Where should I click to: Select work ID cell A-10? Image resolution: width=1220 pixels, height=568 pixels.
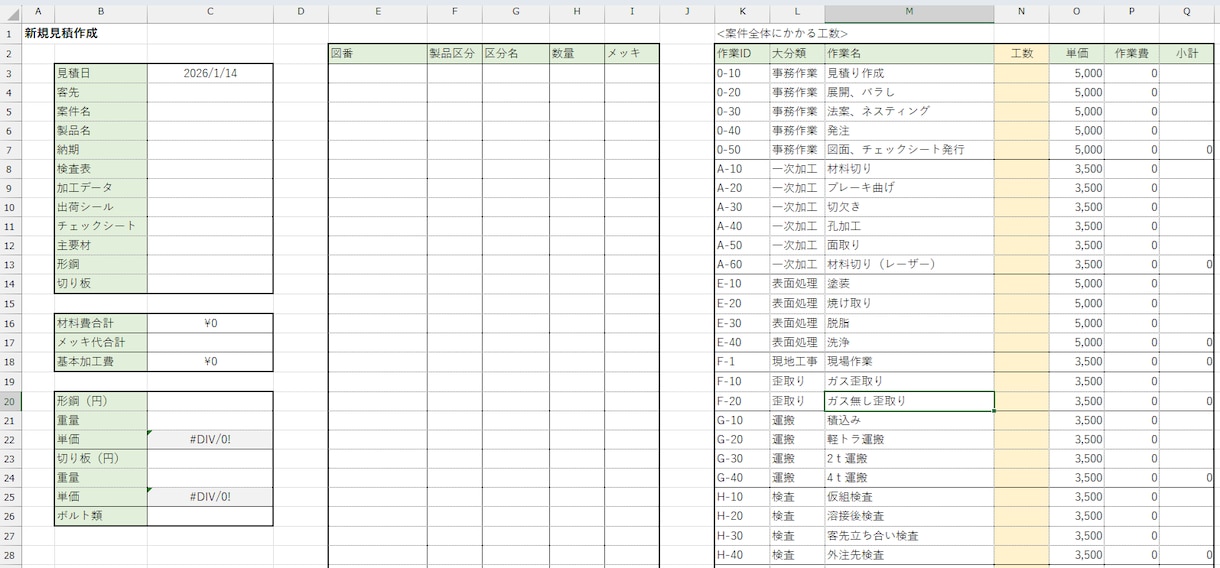coord(742,169)
